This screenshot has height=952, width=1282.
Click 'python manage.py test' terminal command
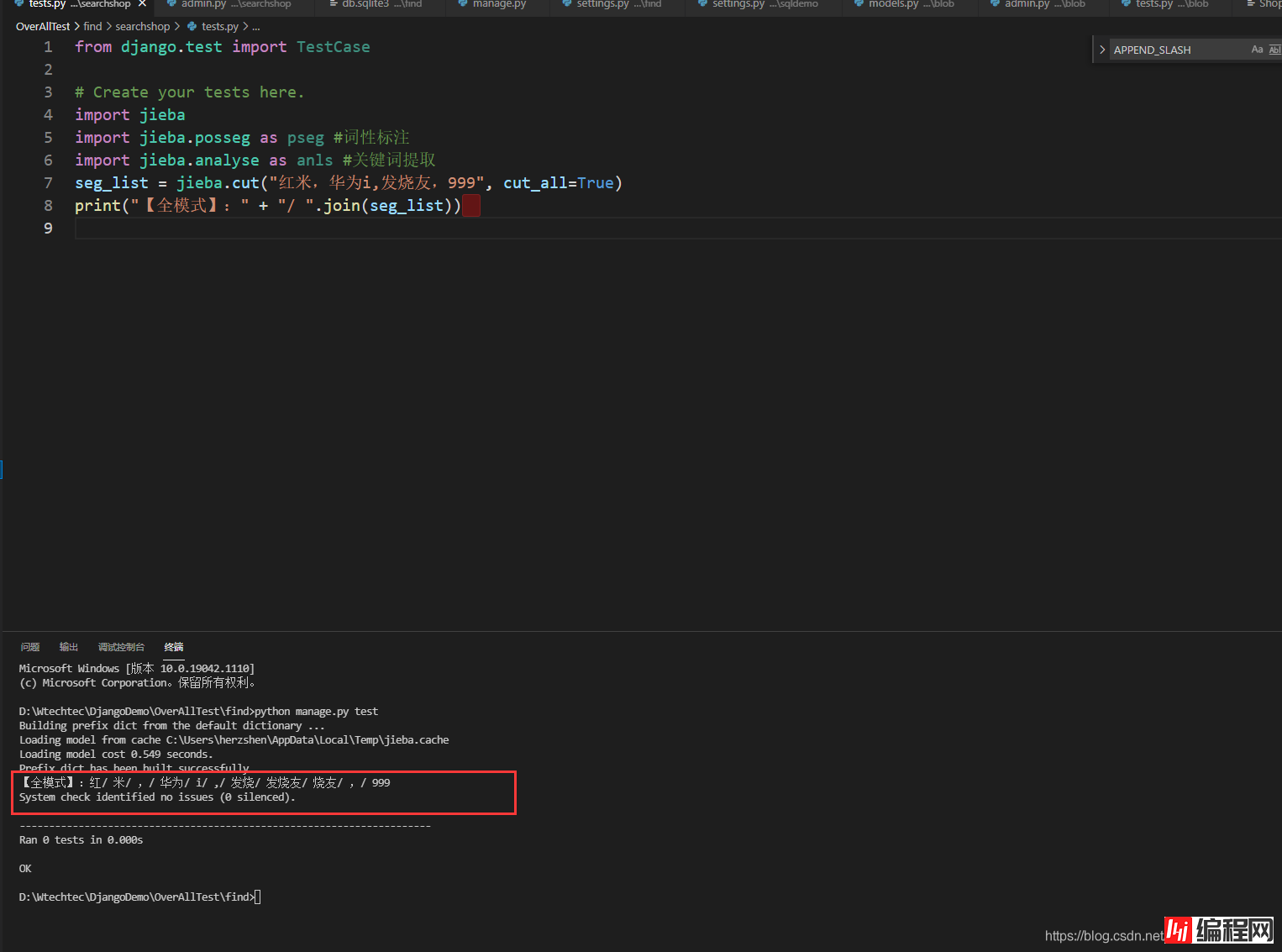(316, 711)
